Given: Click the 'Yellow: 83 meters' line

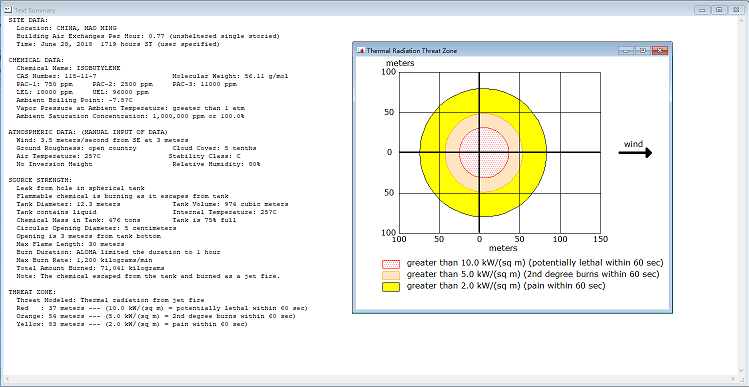Looking at the screenshot, I should tap(132, 324).
